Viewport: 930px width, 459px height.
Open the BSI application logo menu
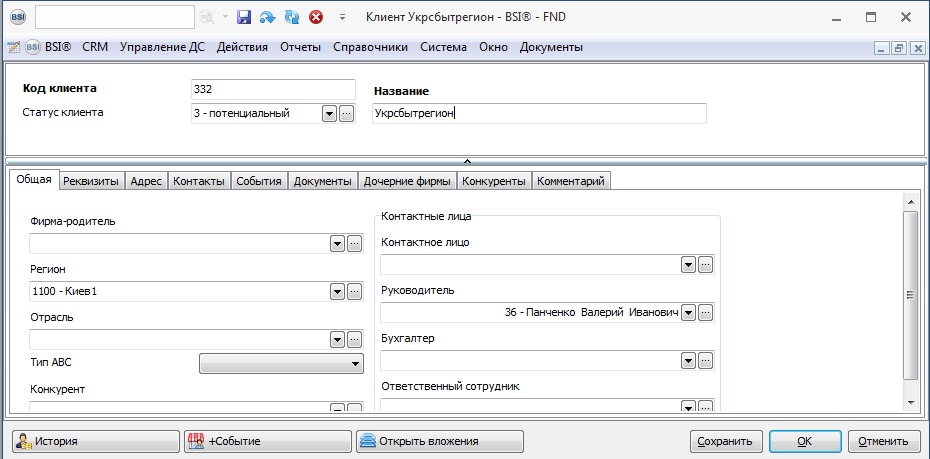(x=17, y=17)
